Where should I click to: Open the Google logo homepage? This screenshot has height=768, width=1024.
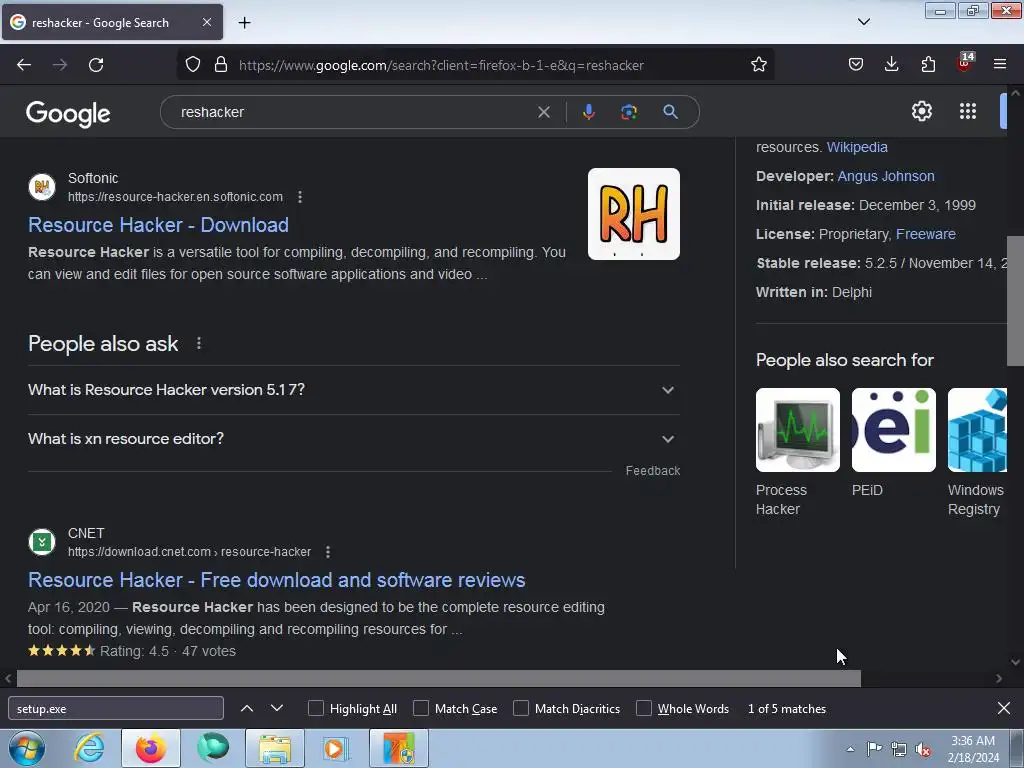(68, 114)
